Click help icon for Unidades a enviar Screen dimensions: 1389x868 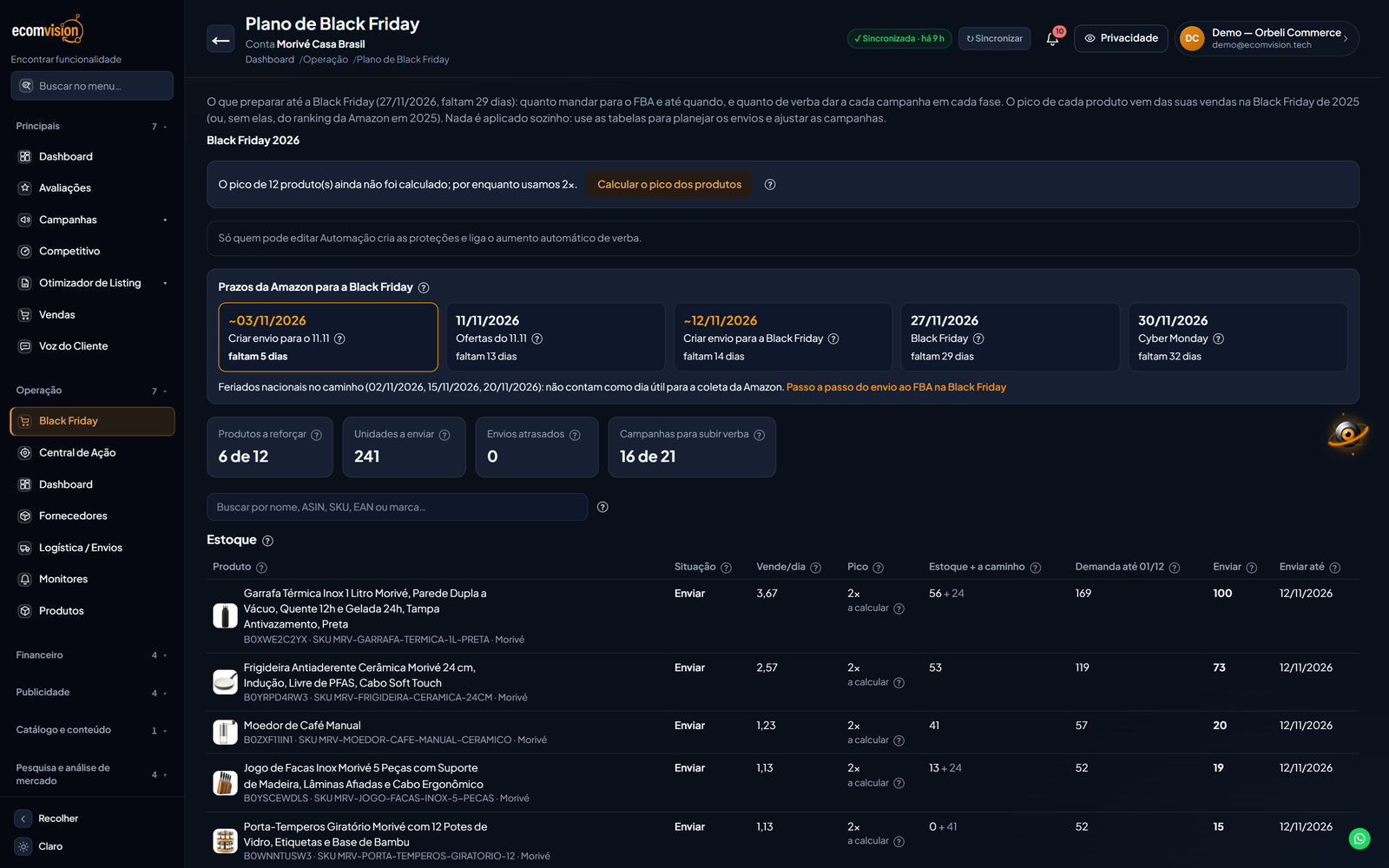tap(444, 435)
